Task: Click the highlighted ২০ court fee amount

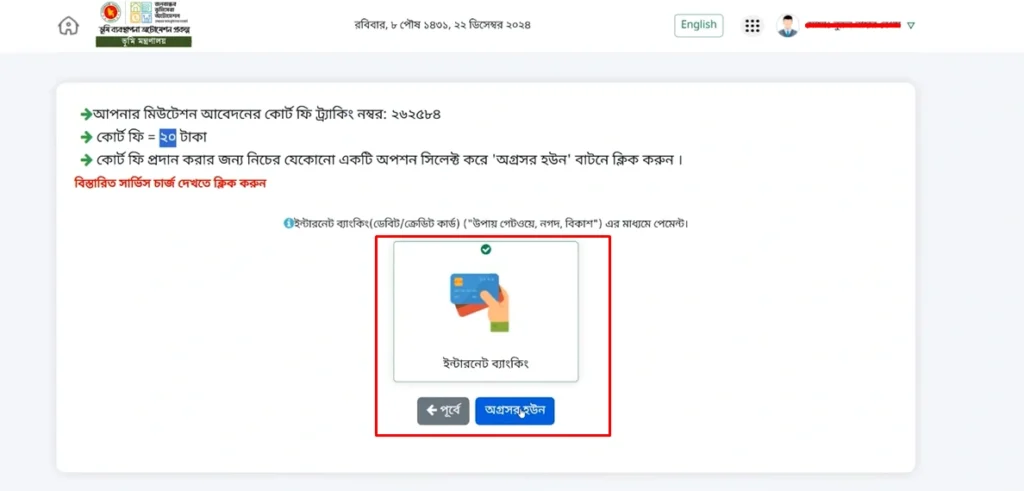Action: click(168, 137)
